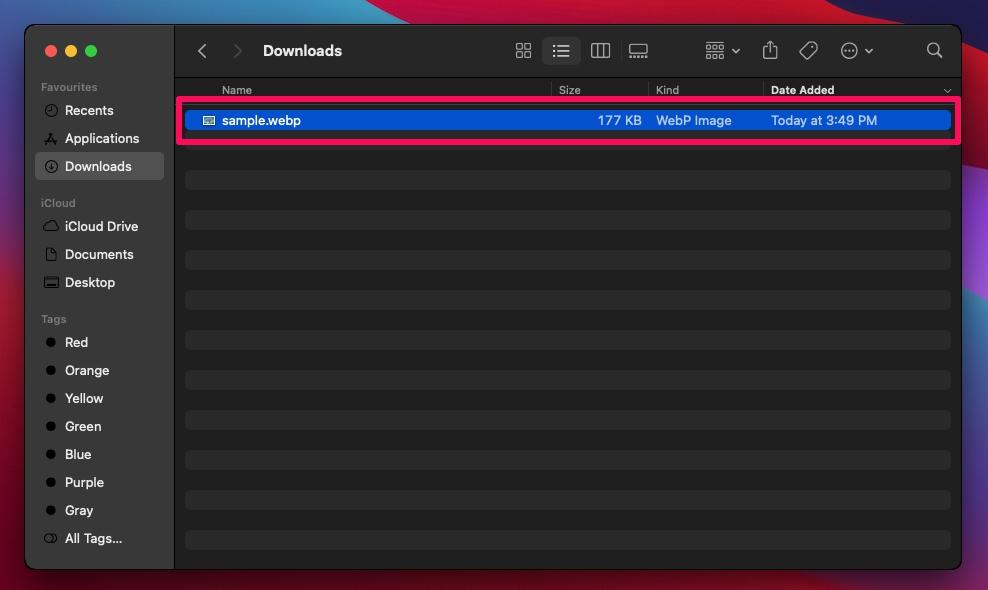This screenshot has width=988, height=590.
Task: Switch to gallery view
Action: [638, 50]
